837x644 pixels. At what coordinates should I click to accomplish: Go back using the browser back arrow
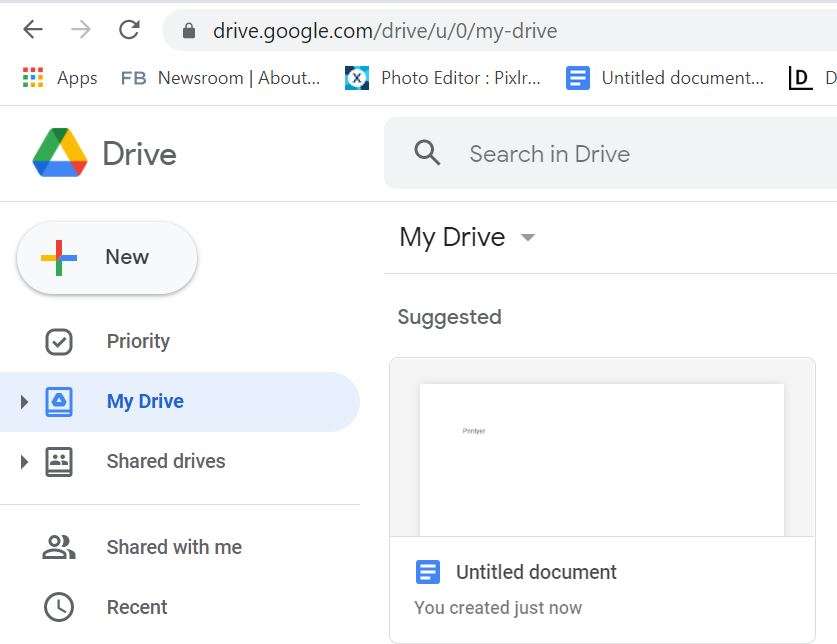pos(33,29)
